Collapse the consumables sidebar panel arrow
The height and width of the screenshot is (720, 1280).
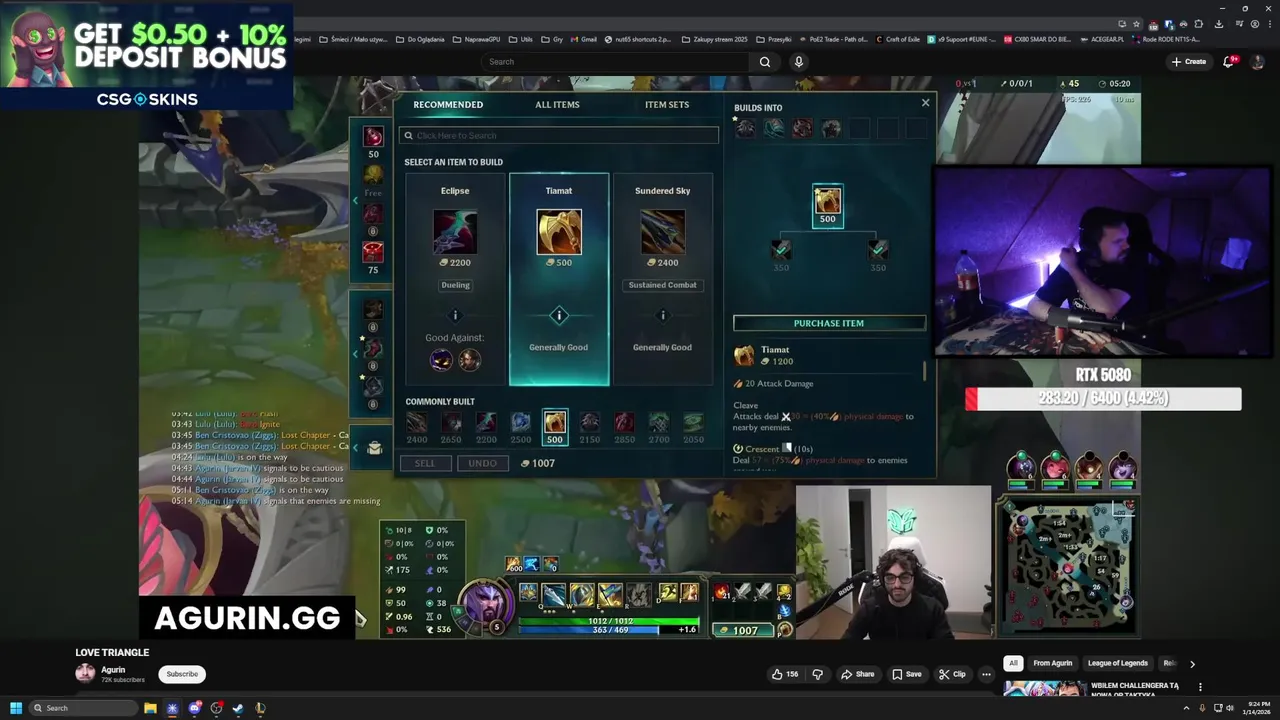[x=355, y=201]
